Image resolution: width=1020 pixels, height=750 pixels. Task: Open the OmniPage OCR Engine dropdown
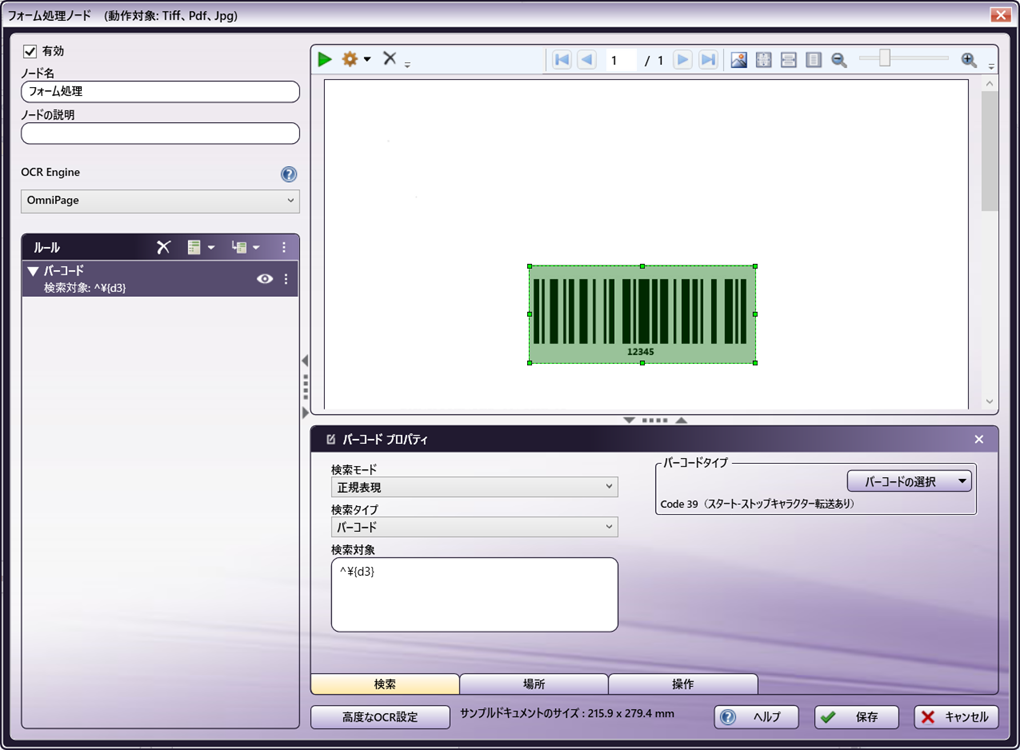coord(160,201)
